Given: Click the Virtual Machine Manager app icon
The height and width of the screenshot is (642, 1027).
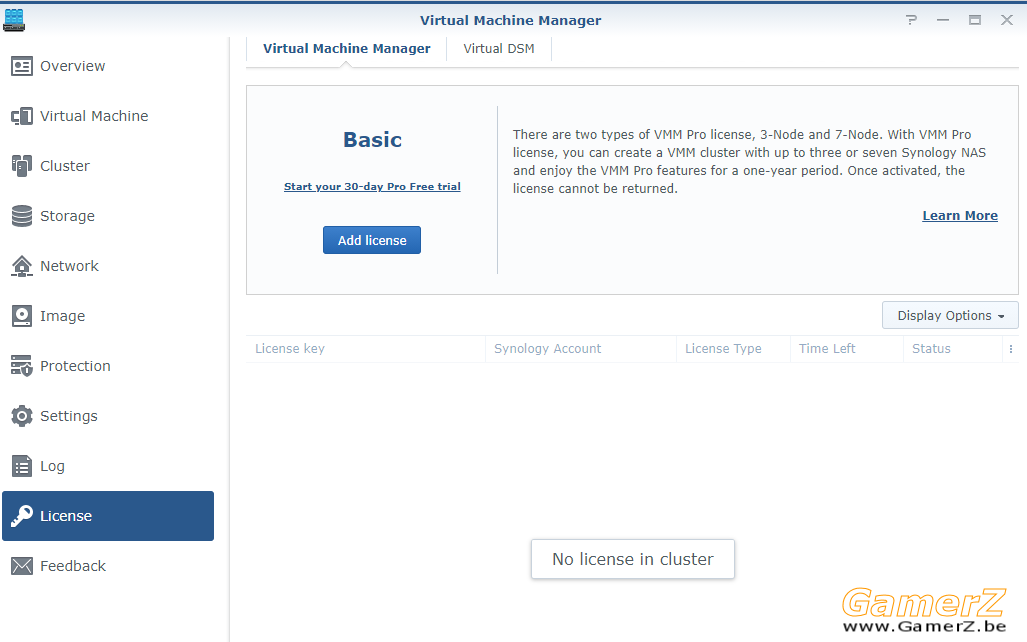Looking at the screenshot, I should click(x=14, y=20).
